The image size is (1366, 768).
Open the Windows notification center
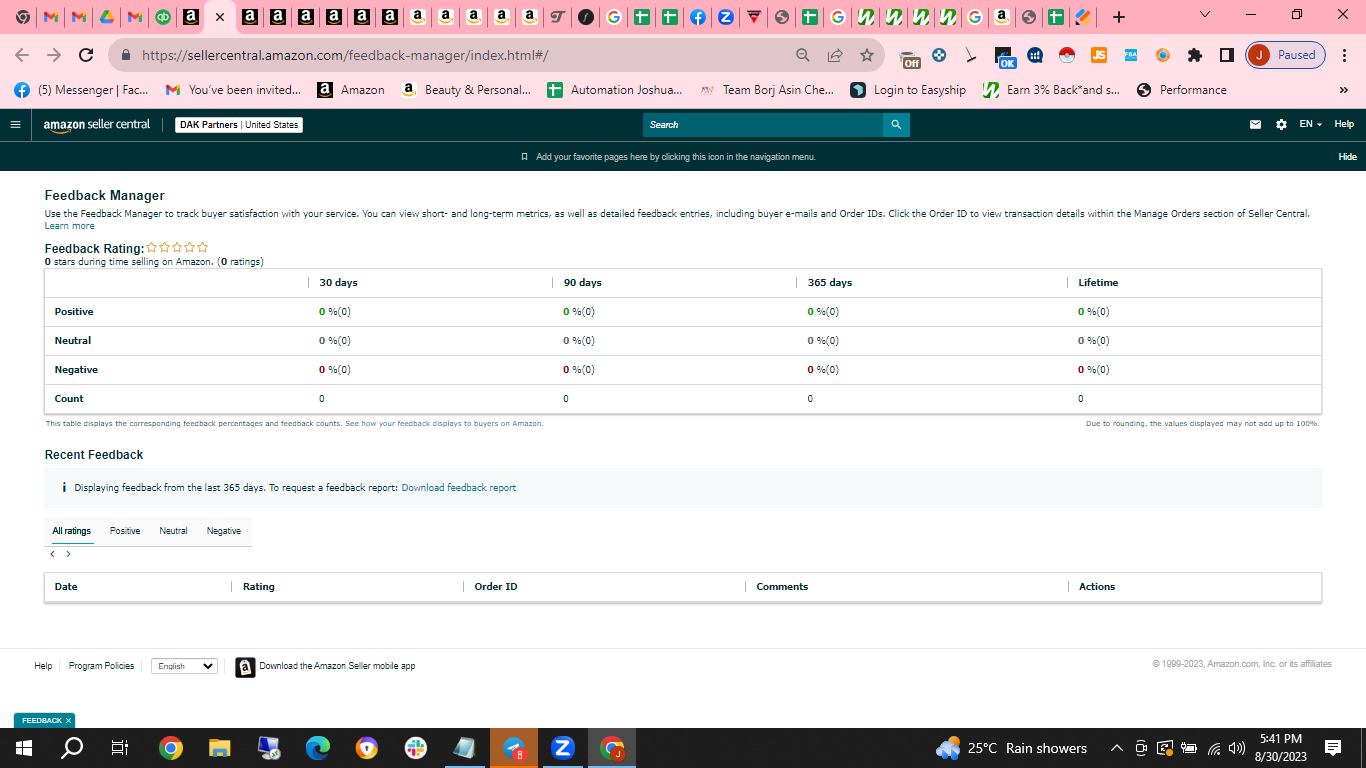[1333, 748]
